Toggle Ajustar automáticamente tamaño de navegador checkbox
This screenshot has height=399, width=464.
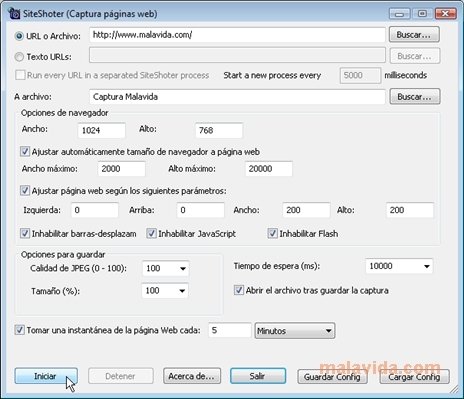click(25, 152)
